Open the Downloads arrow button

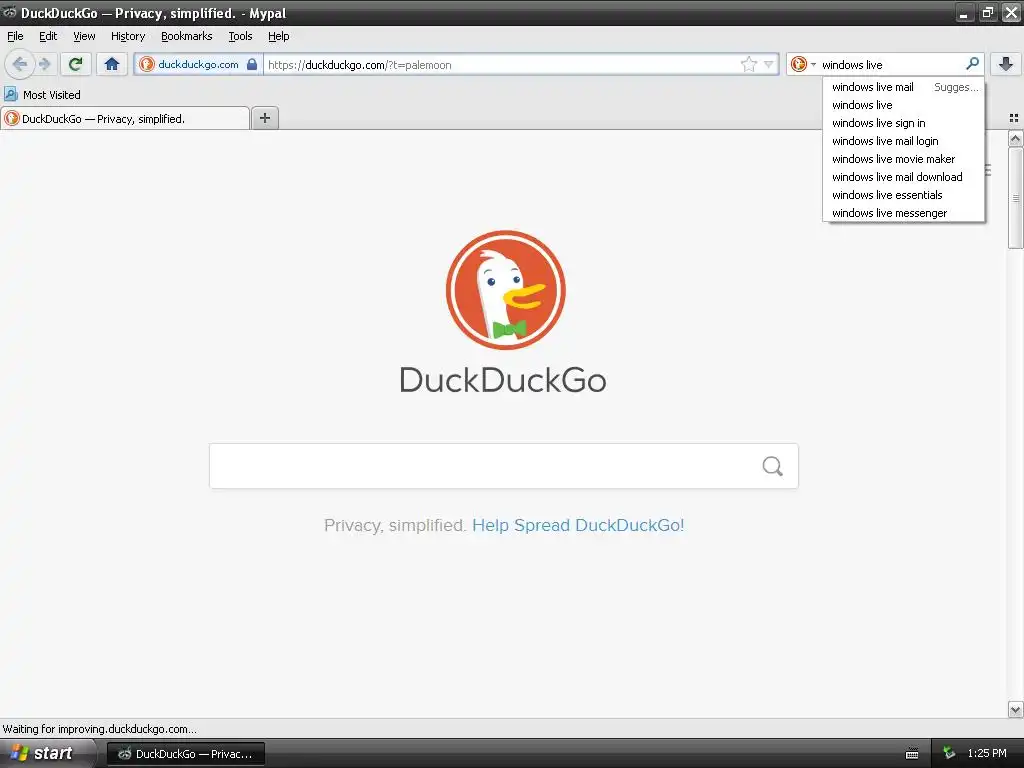1006,64
